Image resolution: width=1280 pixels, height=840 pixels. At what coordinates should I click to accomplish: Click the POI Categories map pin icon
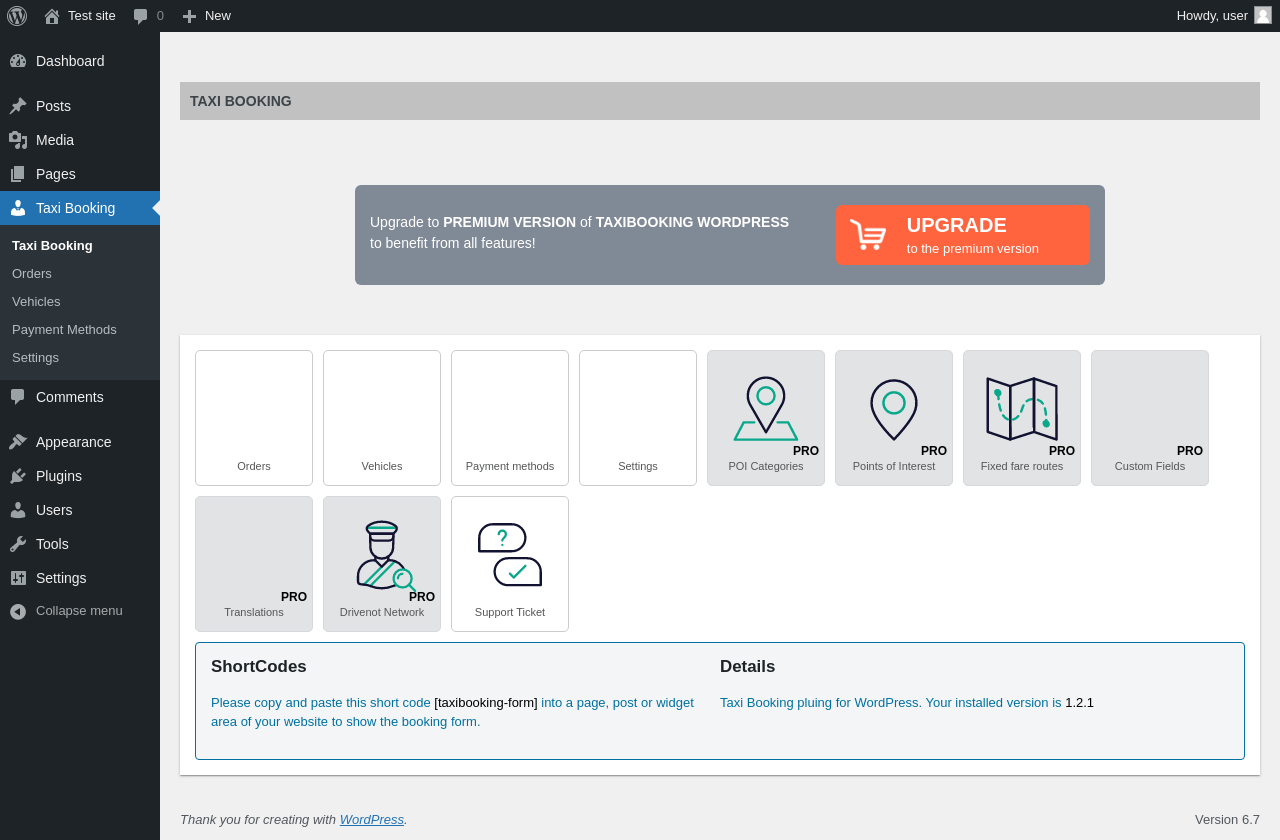(x=766, y=409)
